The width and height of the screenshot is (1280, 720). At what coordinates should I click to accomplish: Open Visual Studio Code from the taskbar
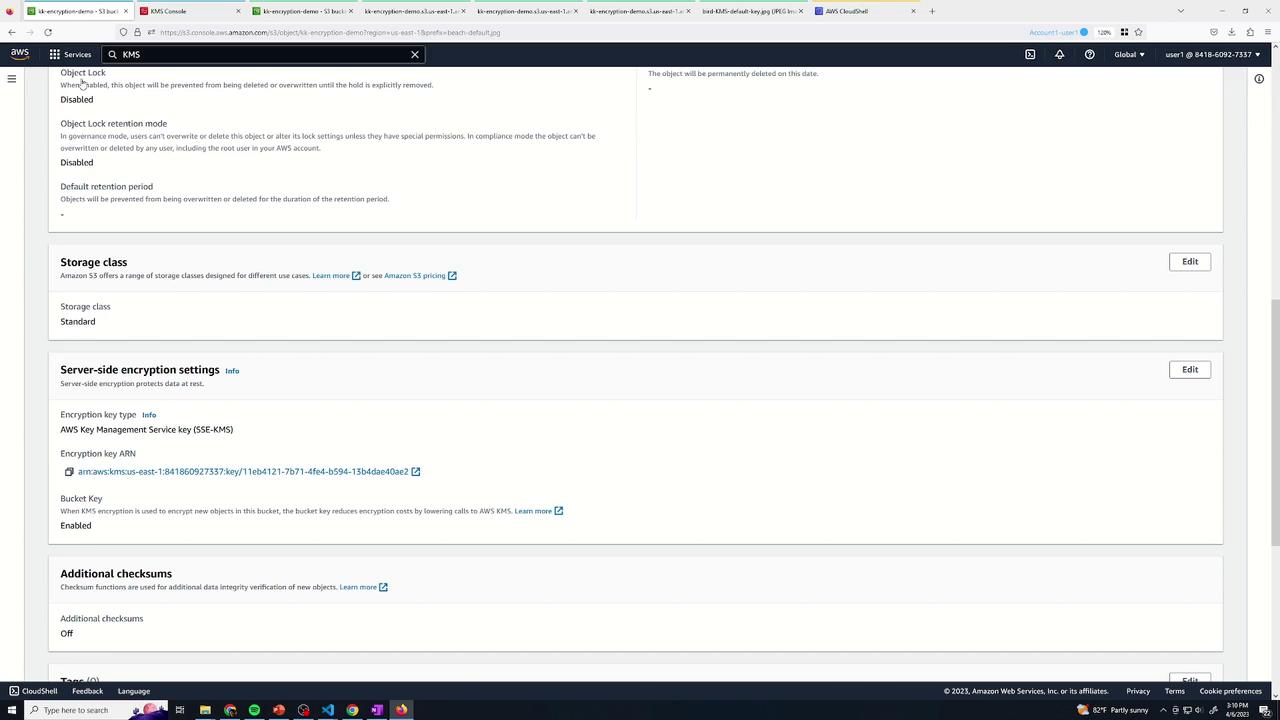pyautogui.click(x=328, y=710)
